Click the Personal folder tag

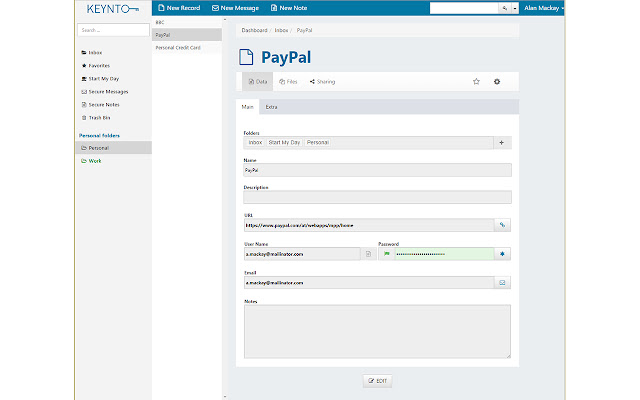point(318,142)
